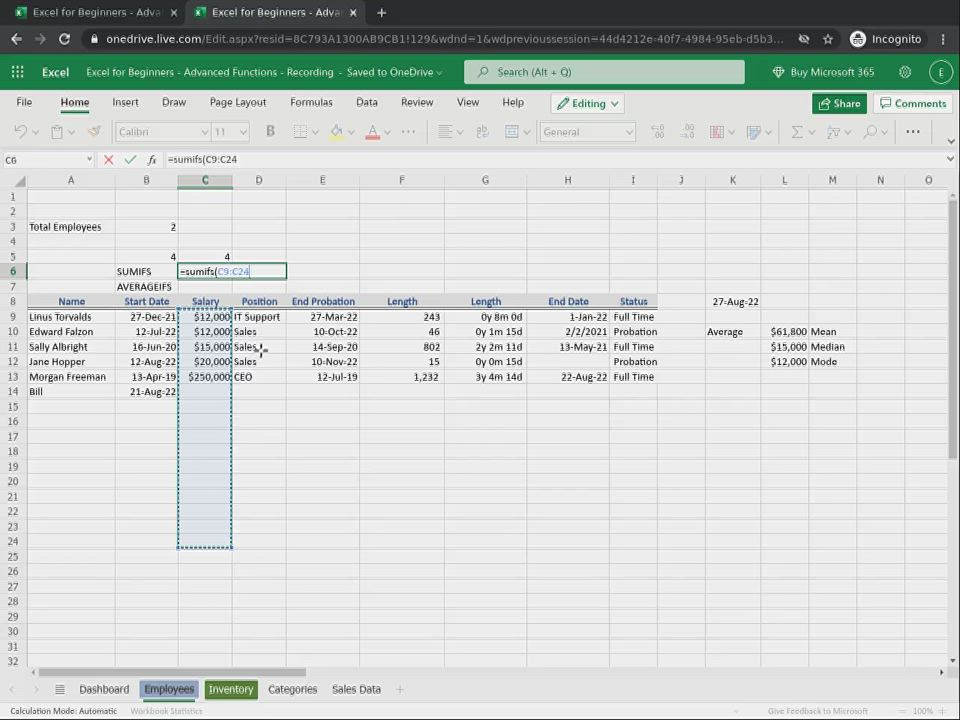Click the formula bar text
The height and width of the screenshot is (720, 960).
[202, 160]
